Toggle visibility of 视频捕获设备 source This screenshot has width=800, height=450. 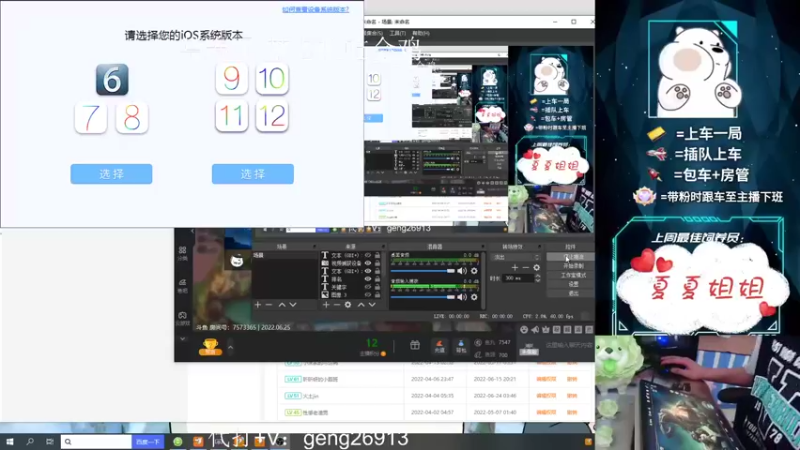pyautogui.click(x=368, y=263)
